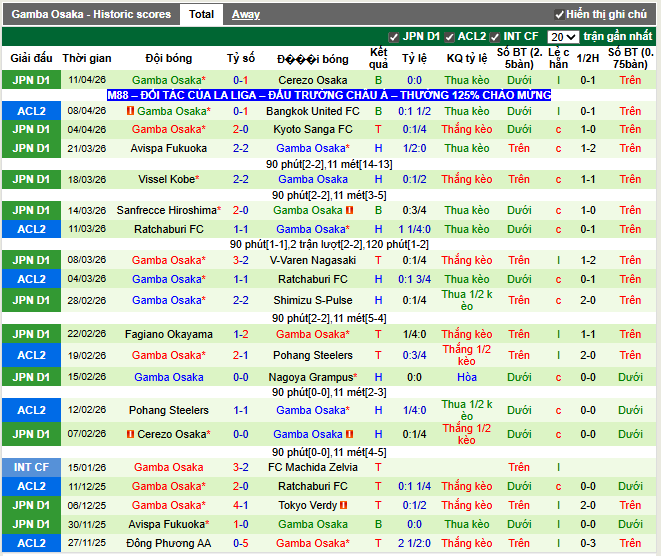This screenshot has height=556, width=661.
Task: Click the red card icon beside Gamba Osaka on 08/04/26
Action: point(130,112)
